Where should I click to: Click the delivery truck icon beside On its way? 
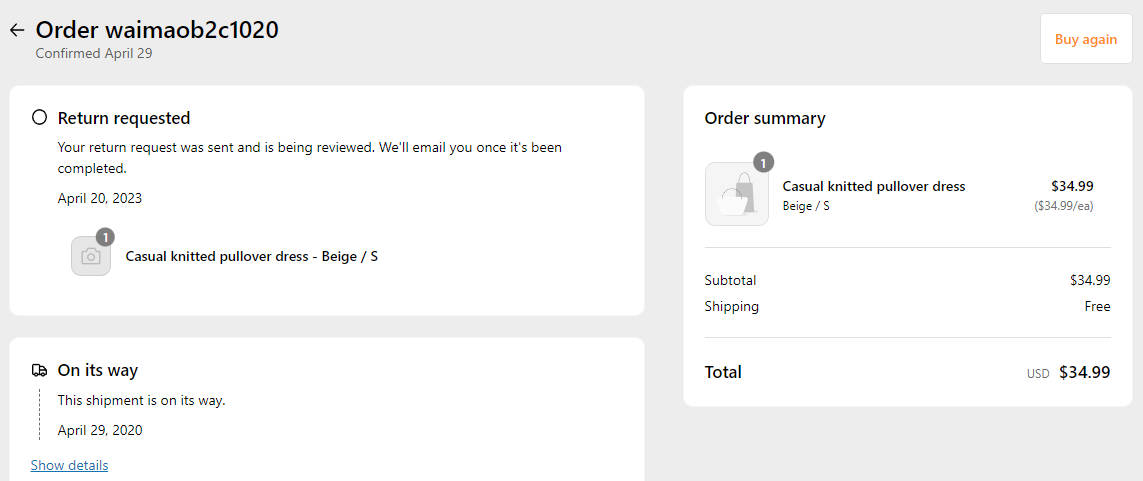point(39,370)
